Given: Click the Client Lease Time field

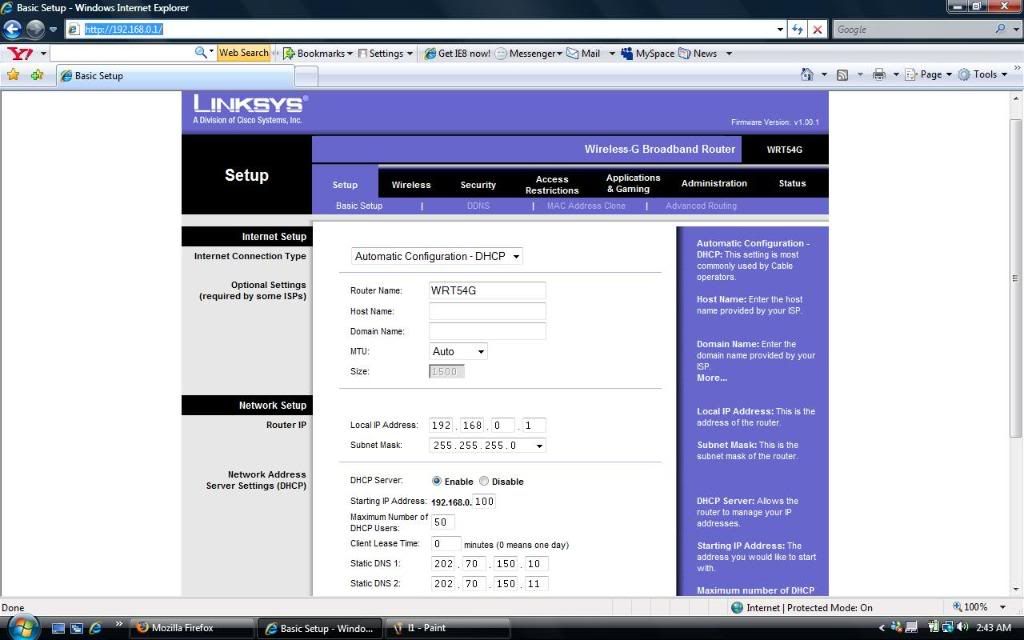Looking at the screenshot, I should 445,543.
